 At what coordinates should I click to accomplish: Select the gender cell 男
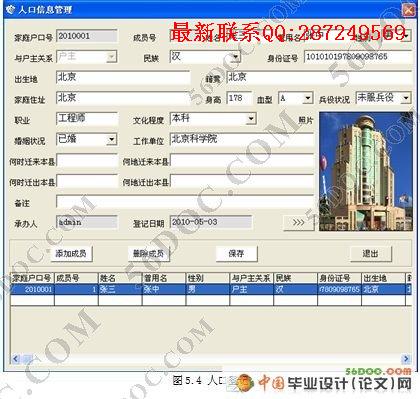pos(208,289)
